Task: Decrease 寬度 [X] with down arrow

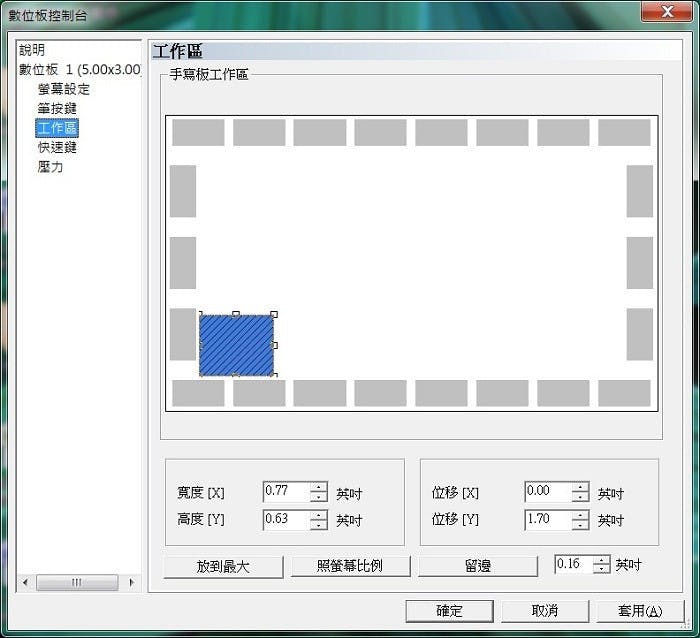Action: tap(319, 496)
